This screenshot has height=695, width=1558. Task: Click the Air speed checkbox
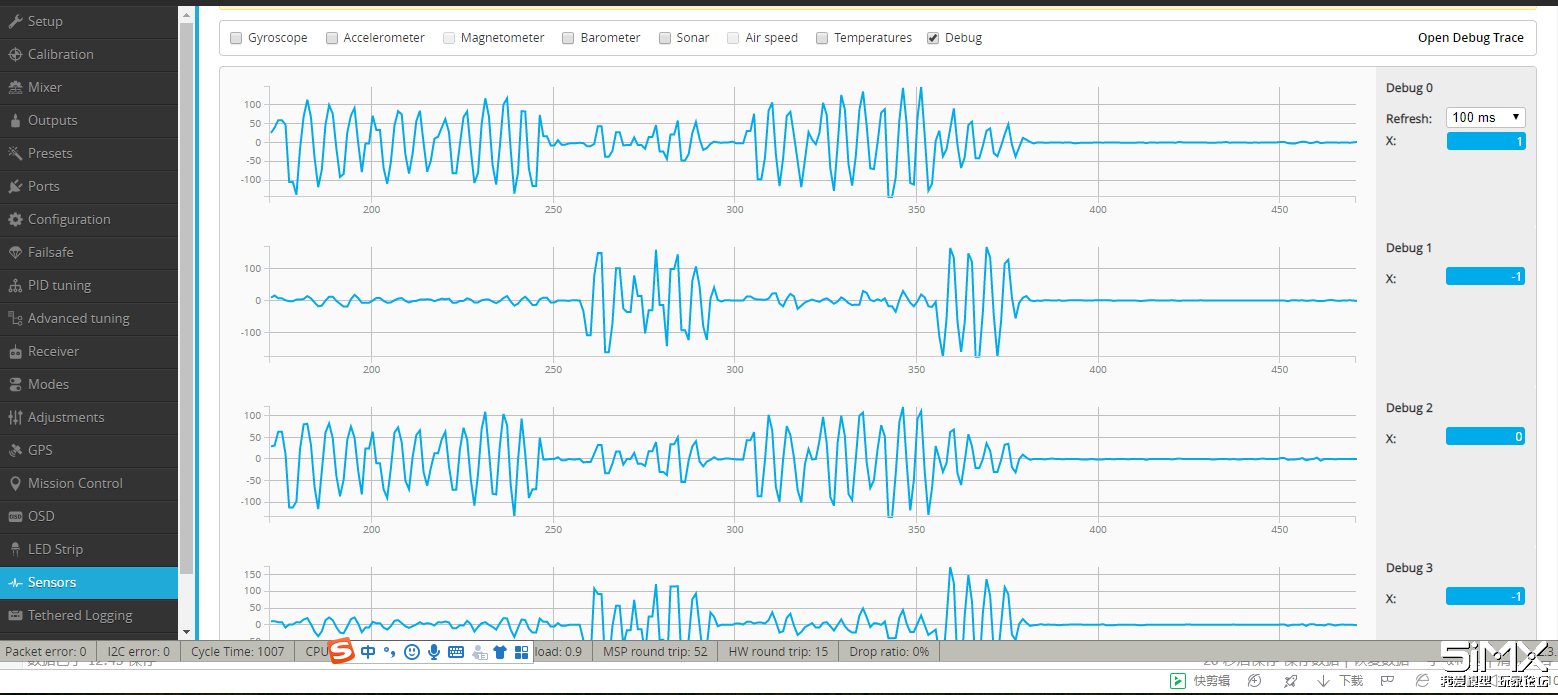[x=733, y=38]
